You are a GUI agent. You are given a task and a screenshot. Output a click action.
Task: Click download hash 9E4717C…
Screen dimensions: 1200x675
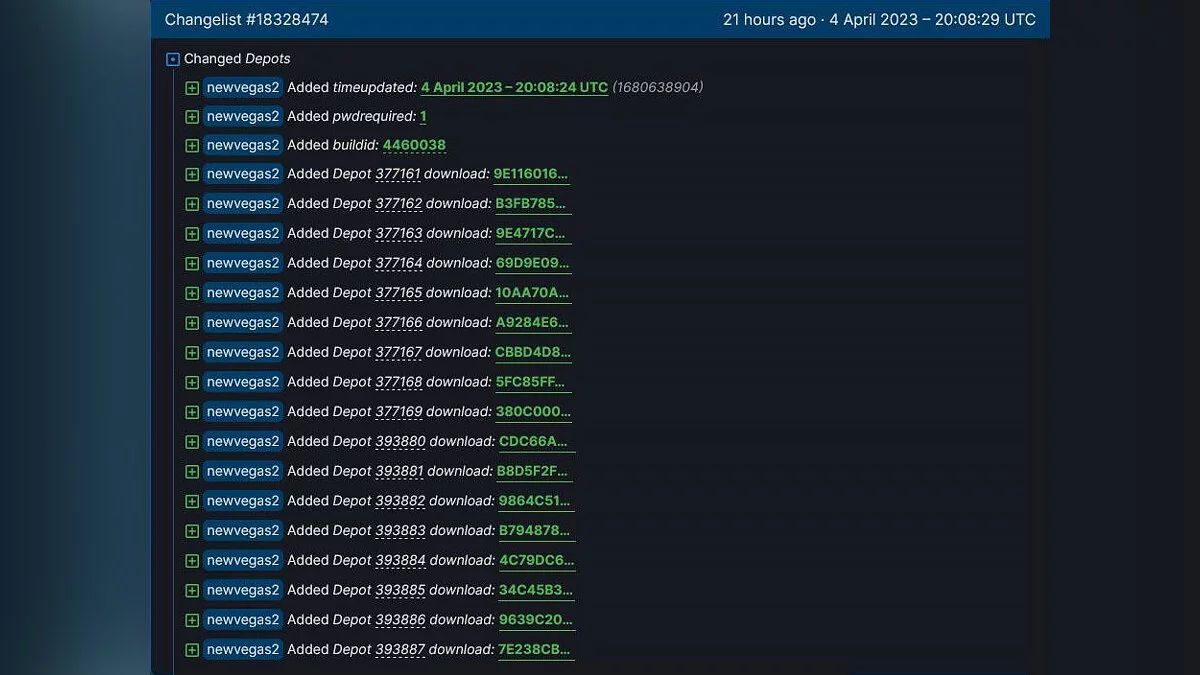click(x=533, y=233)
